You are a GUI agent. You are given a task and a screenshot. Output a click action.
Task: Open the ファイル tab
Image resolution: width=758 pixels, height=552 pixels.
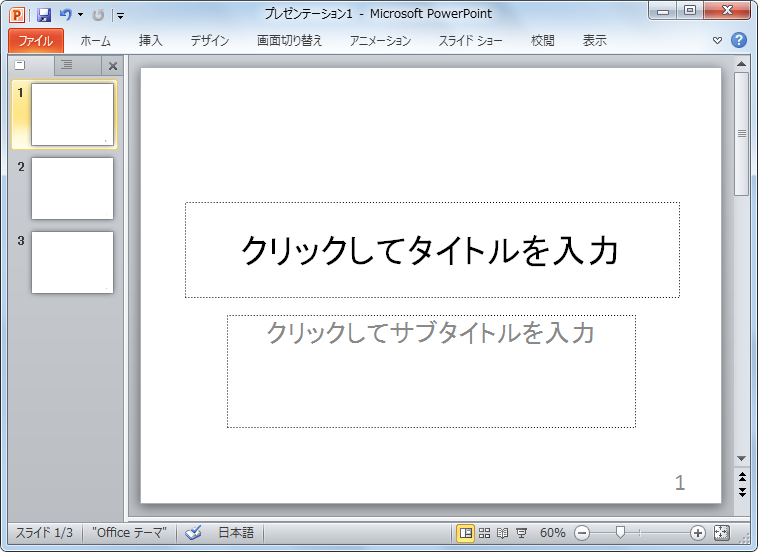[36, 41]
